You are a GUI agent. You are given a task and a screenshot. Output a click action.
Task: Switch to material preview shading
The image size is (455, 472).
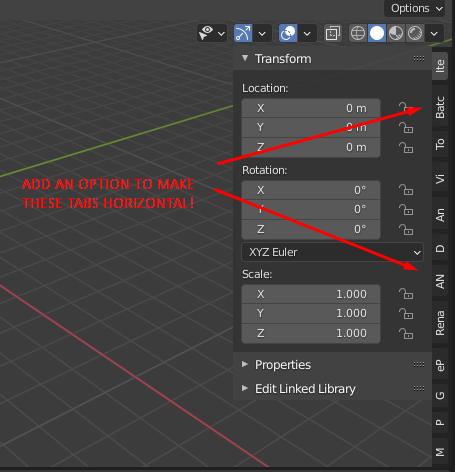click(396, 33)
